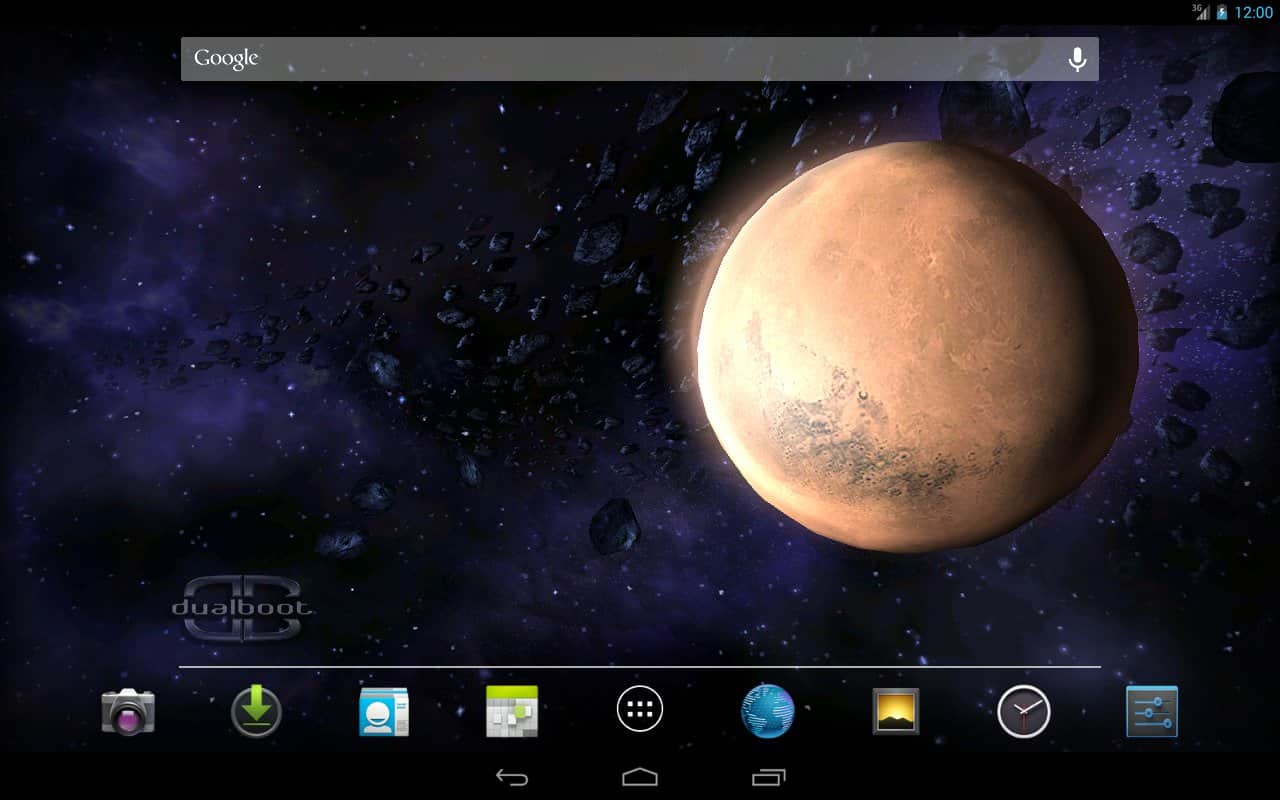The width and height of the screenshot is (1280, 800).
Task: Tap the 3G signal strength indicator
Action: tap(1201, 12)
